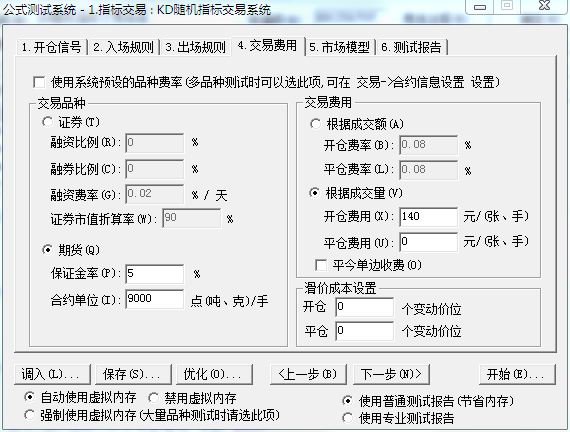Click the disabled 融资比例(R) field

coord(154,143)
